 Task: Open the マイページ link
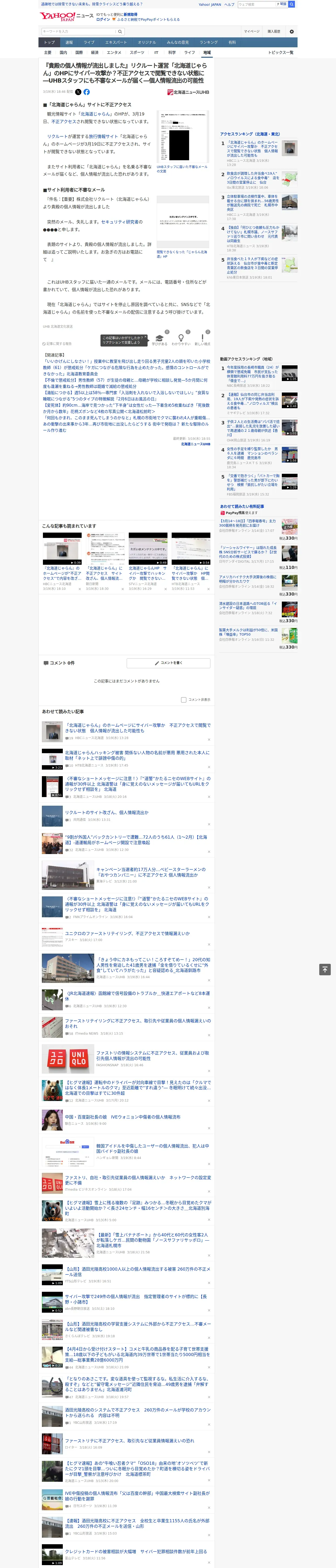(x=252, y=32)
